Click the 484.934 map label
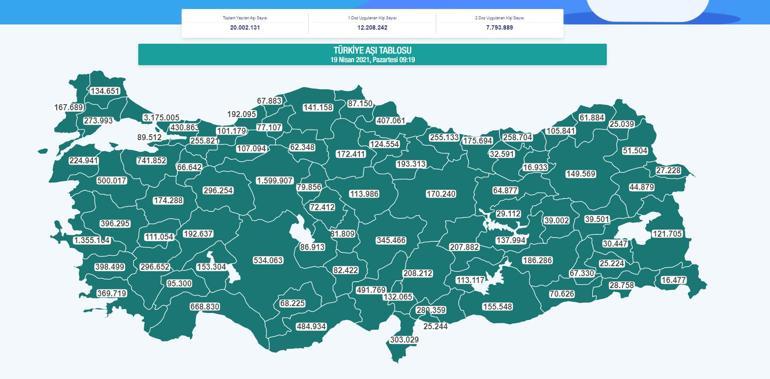770x379 pixels. pos(311,326)
